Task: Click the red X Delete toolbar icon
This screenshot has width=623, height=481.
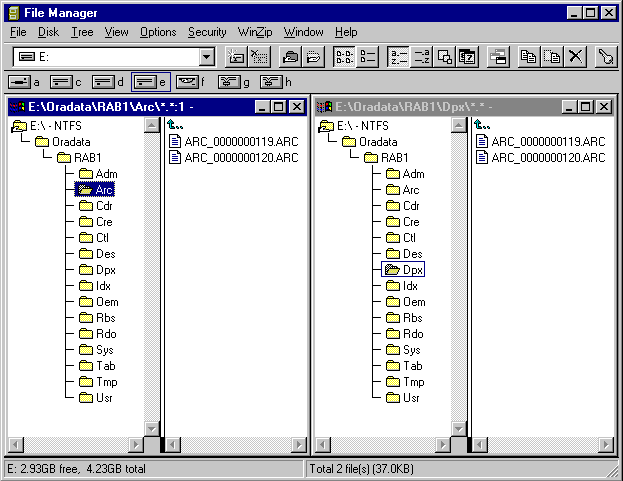Action: 575,57
